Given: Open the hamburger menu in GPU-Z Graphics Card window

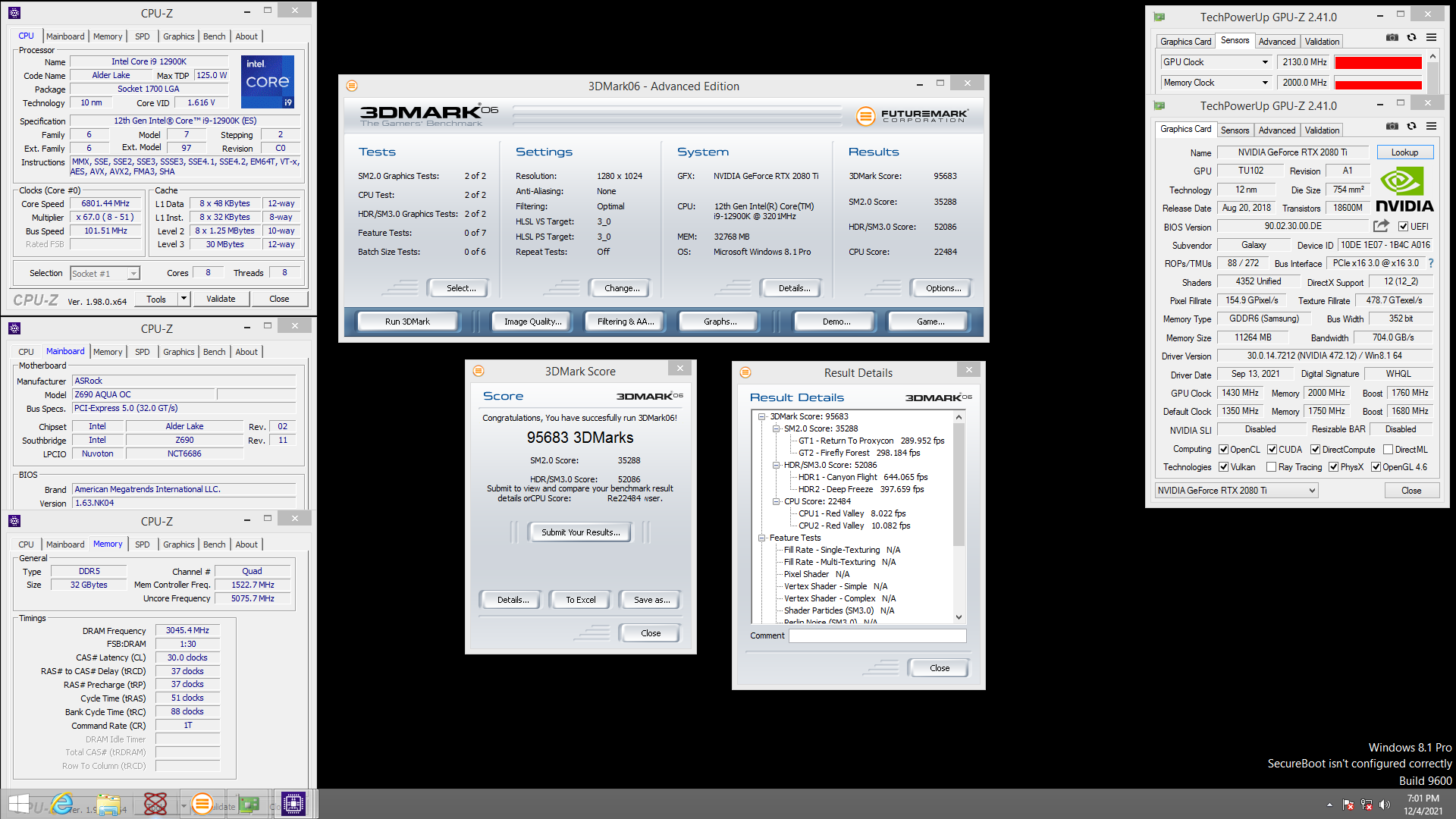Looking at the screenshot, I should coord(1431,126).
